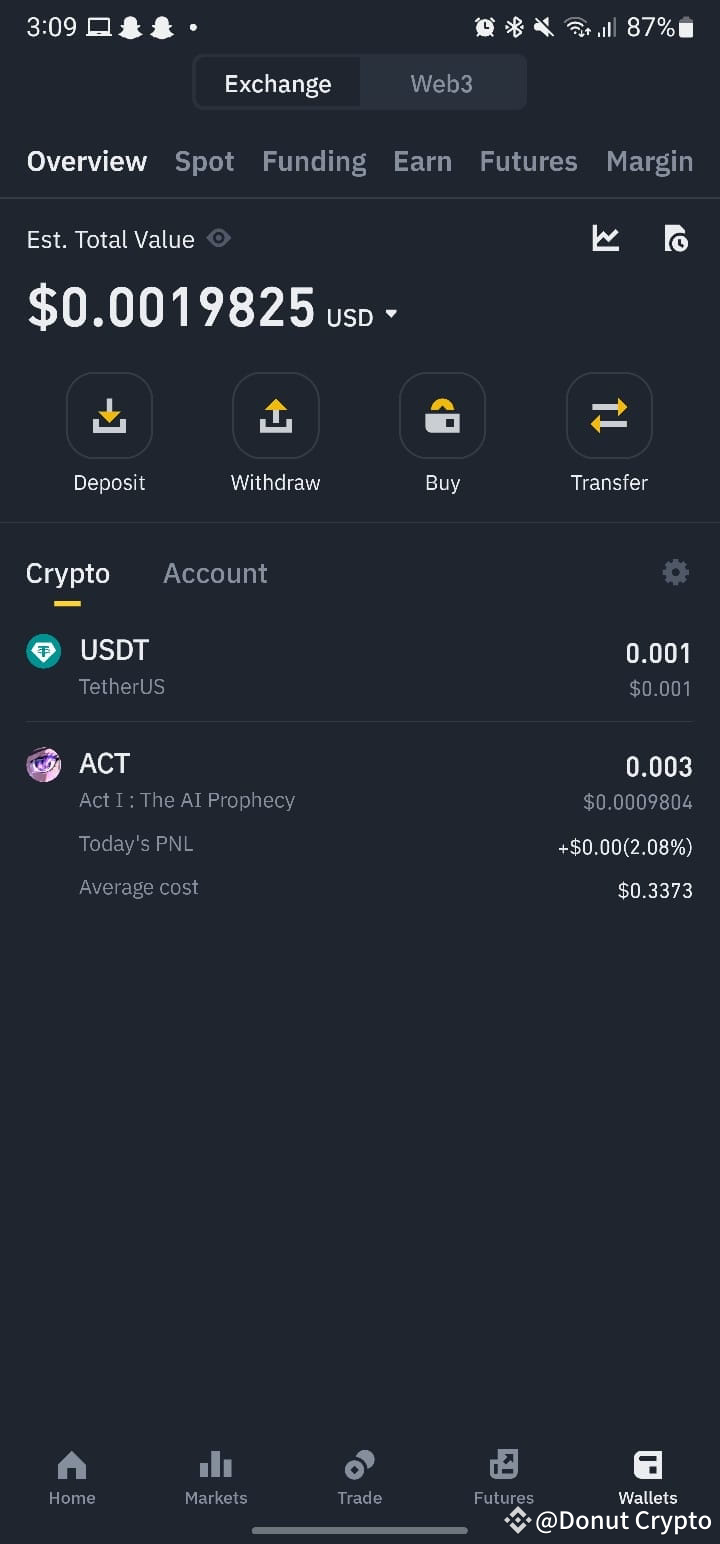The height and width of the screenshot is (1544, 720).
Task: Open the Earn tab
Action: pos(423,161)
